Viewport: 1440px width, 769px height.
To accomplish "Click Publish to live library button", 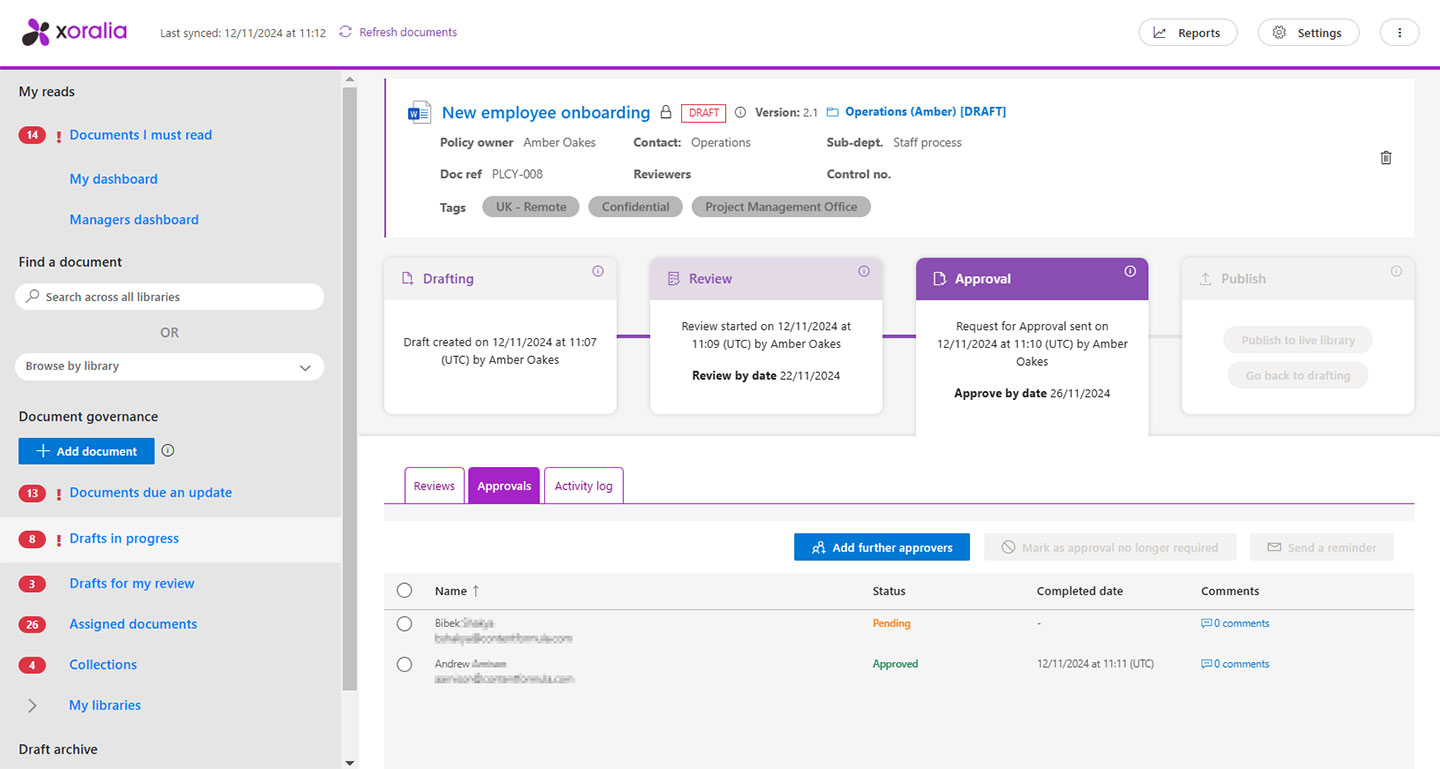I will [x=1298, y=340].
